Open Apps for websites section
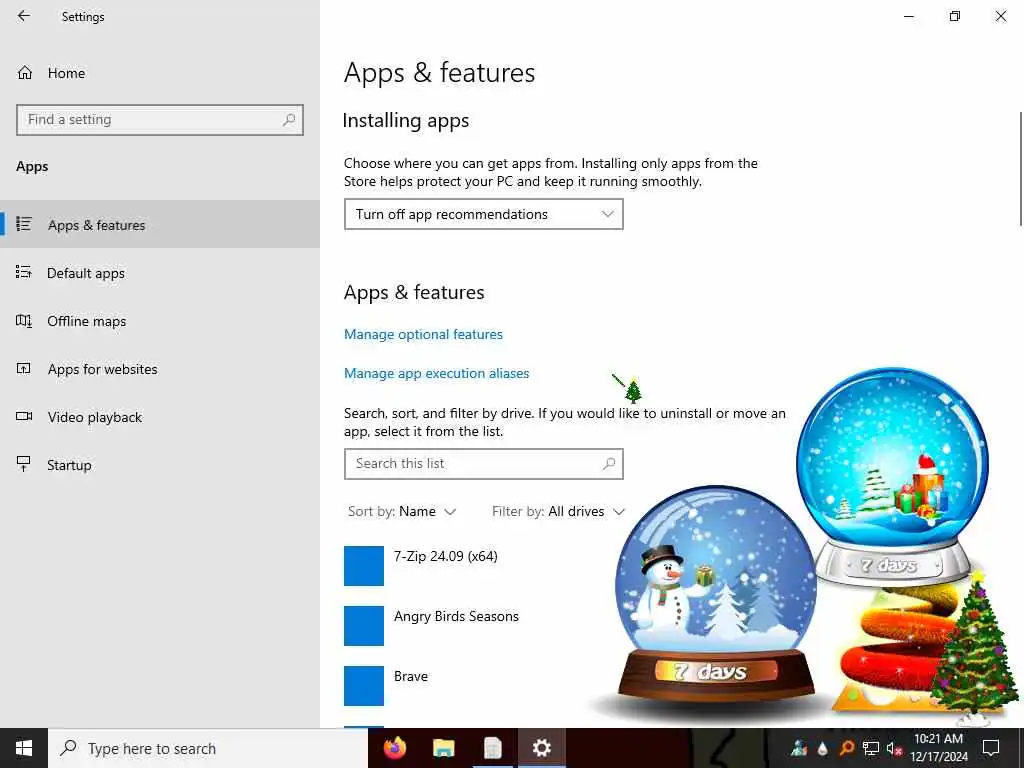This screenshot has height=768, width=1024. tap(160, 370)
